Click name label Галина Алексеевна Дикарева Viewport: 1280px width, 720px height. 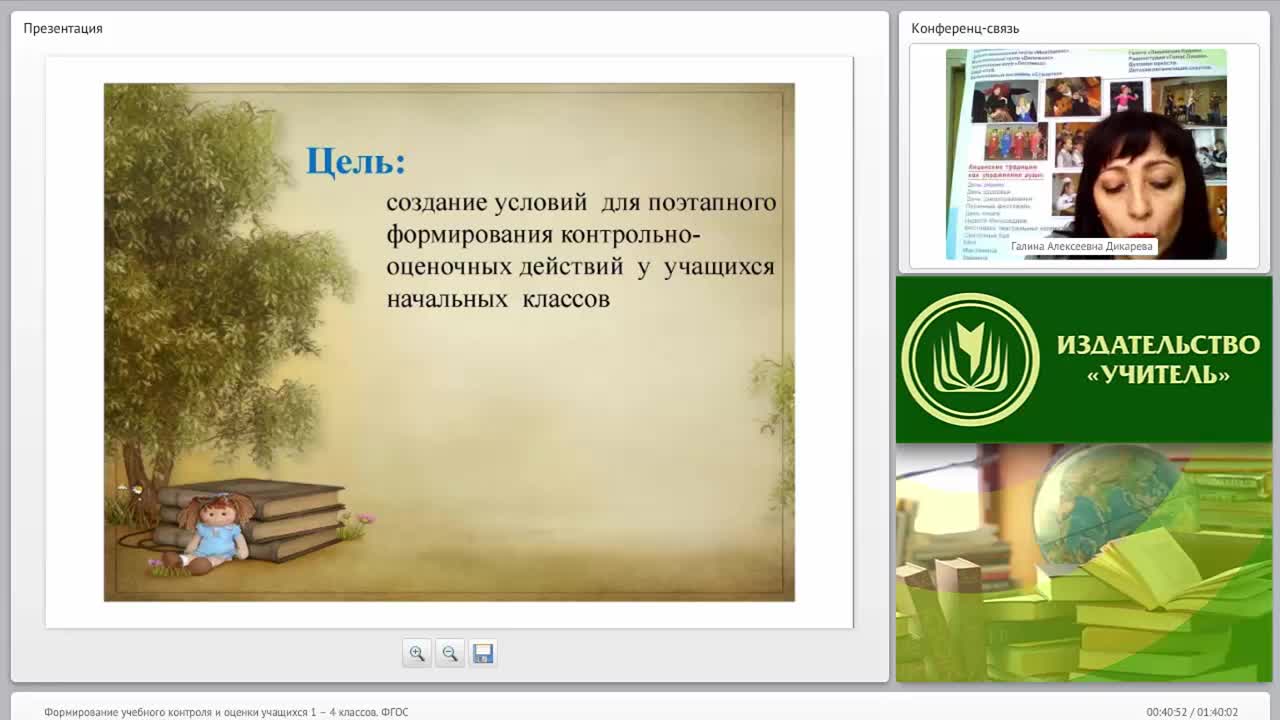1082,246
